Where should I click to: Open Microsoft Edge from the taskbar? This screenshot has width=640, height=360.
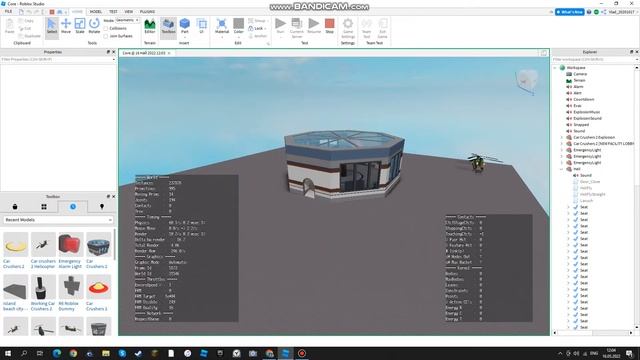(57, 353)
